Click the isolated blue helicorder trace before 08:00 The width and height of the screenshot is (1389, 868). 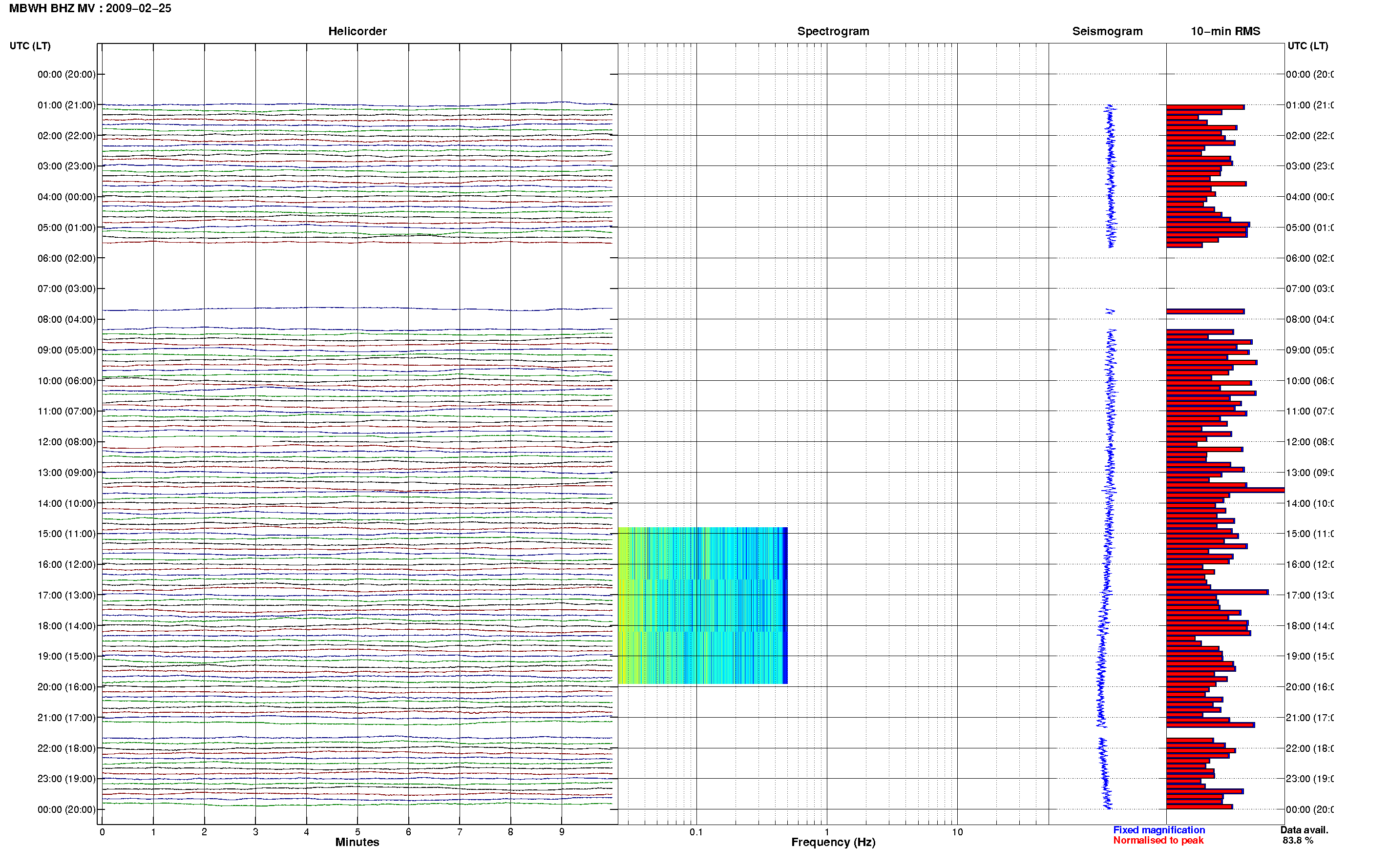(357, 310)
